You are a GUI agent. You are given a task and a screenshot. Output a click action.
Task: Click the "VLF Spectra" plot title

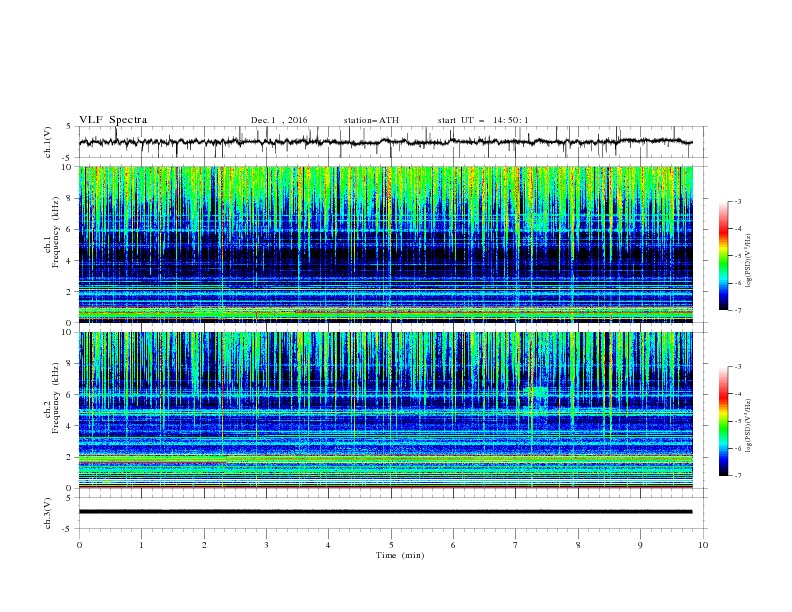tap(113, 120)
